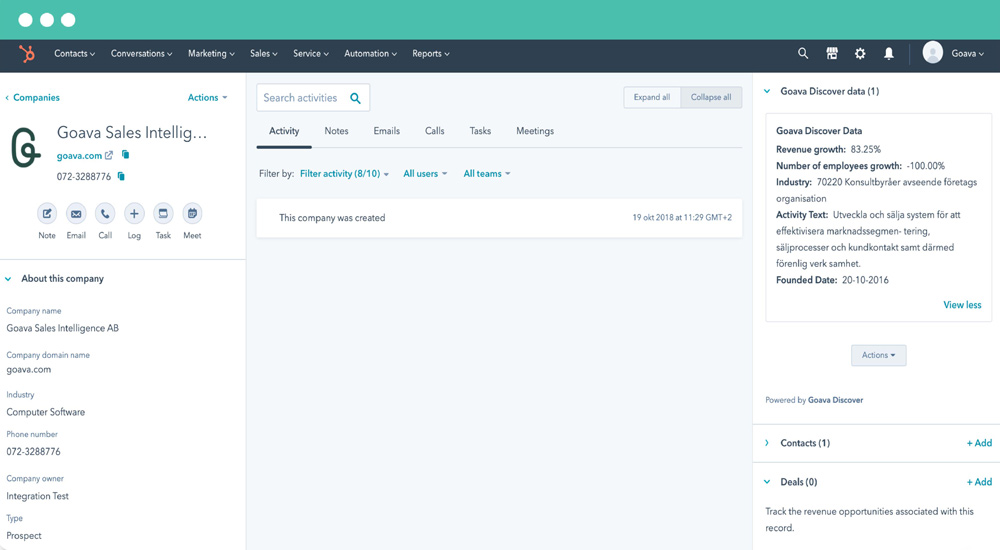Edit Company name Goava Sales Intelligence AB
This screenshot has height=550, width=1000.
62,328
